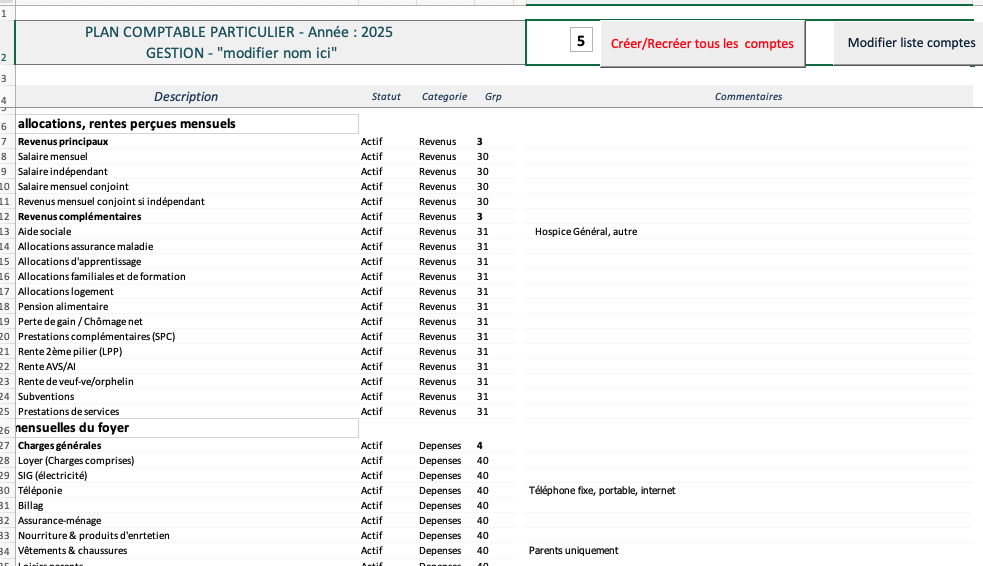Viewport: 983px width, 566px height.
Task: Click the 'Description' column header cell
Action: pos(186,97)
